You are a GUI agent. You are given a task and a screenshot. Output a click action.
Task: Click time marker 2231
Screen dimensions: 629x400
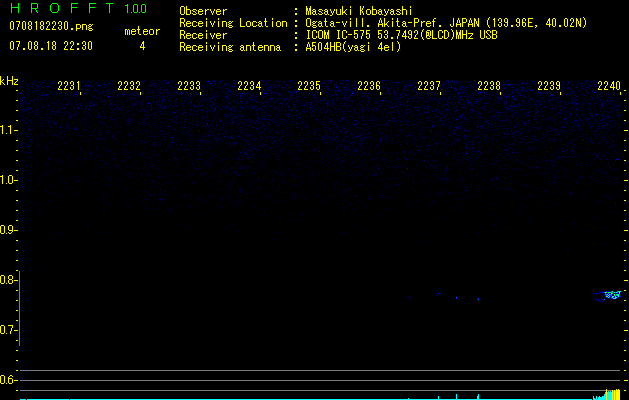[69, 86]
